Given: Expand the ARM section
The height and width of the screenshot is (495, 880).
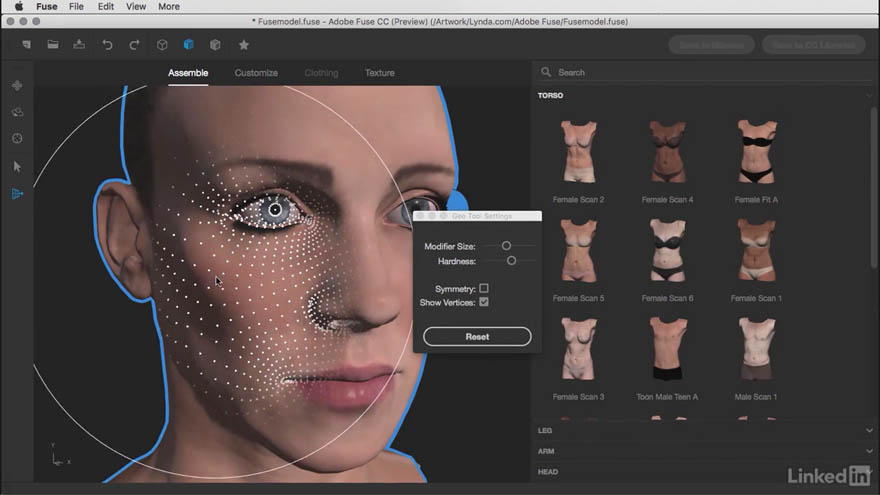Looking at the screenshot, I should point(869,451).
